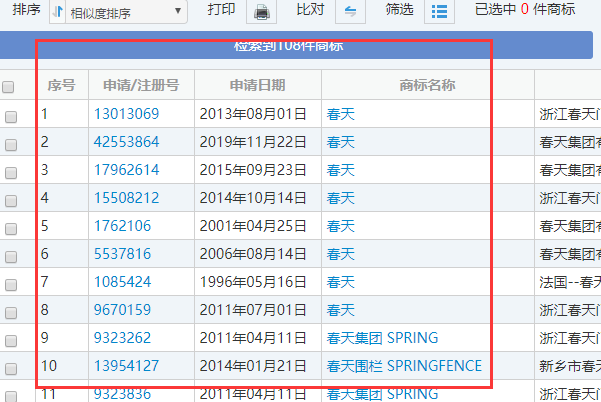The image size is (601, 402).
Task: Click the 申请日期 column header
Action: pos(258,85)
